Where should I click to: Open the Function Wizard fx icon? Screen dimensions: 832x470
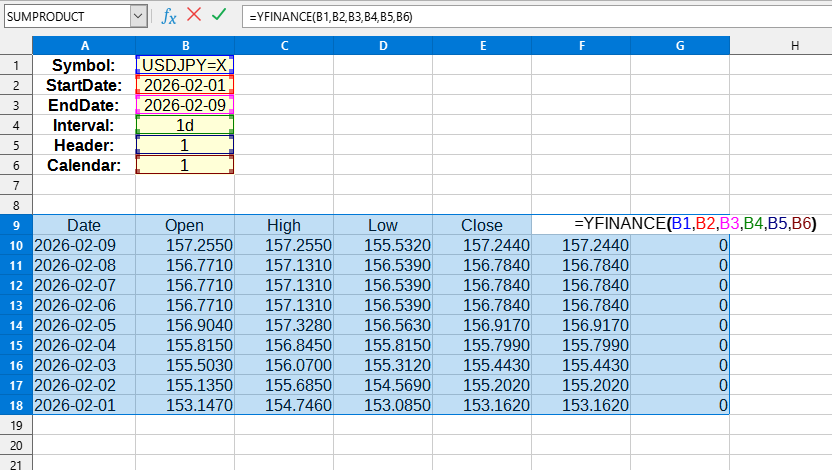pyautogui.click(x=169, y=16)
